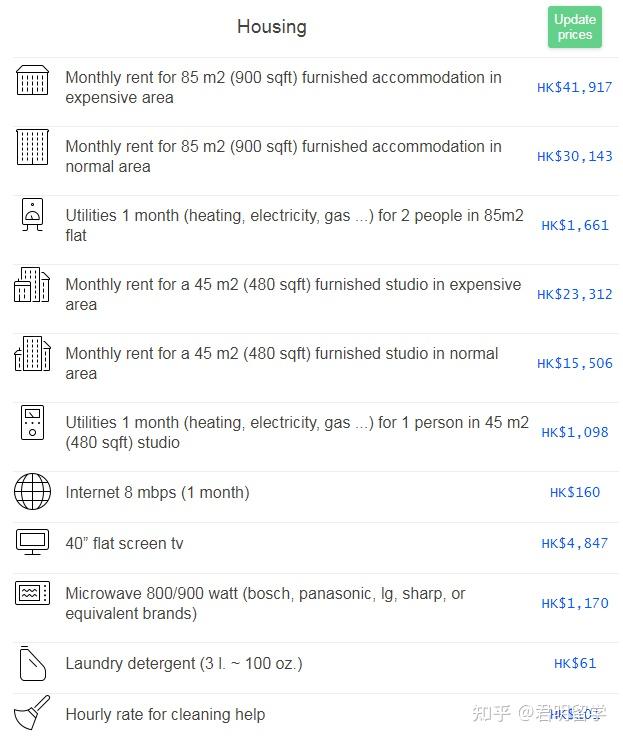Select the HK$1,661 utilities price
This screenshot has width=623, height=739.
coord(574,226)
